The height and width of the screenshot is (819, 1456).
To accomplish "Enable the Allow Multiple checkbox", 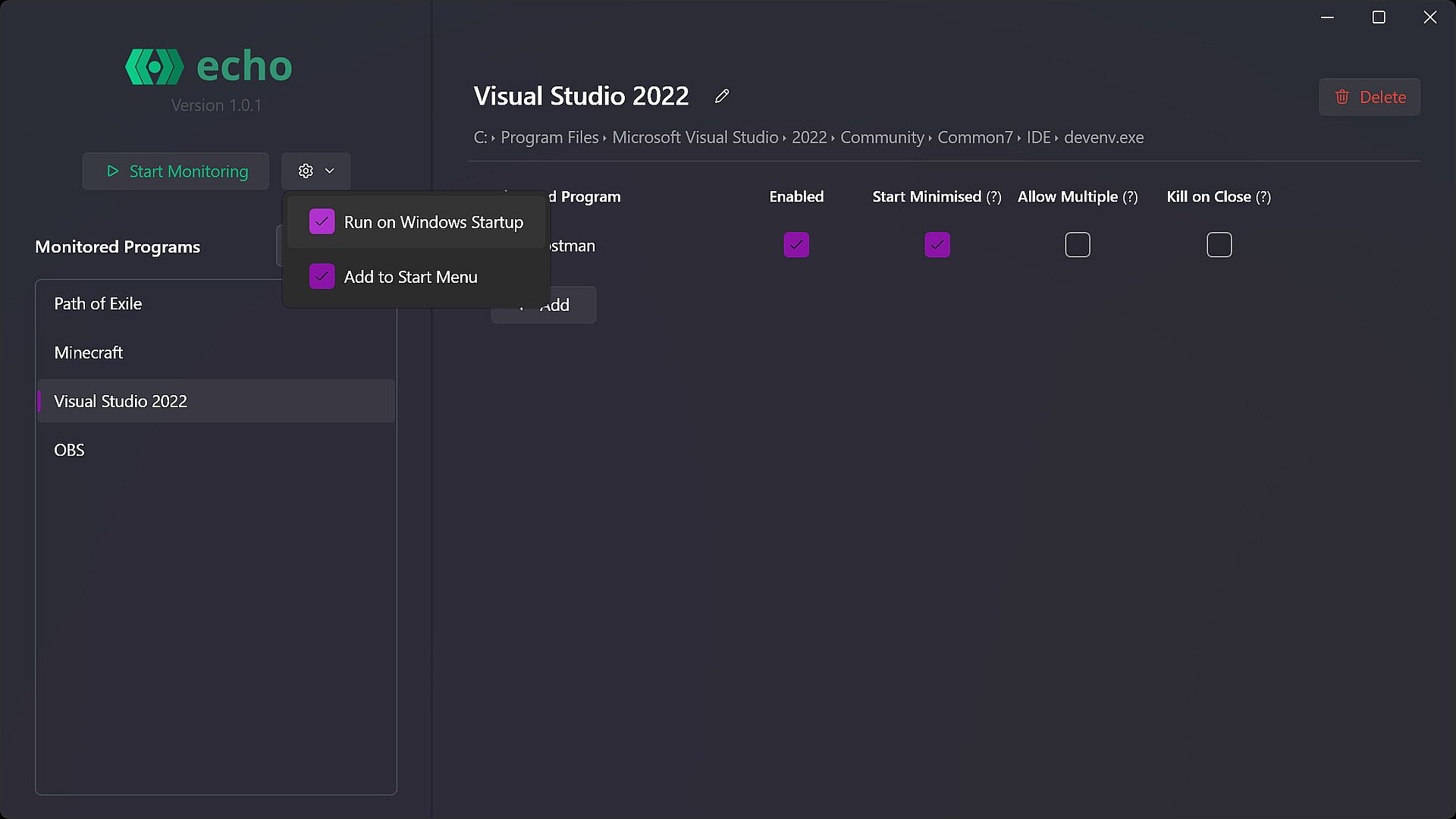I will pos(1078,245).
